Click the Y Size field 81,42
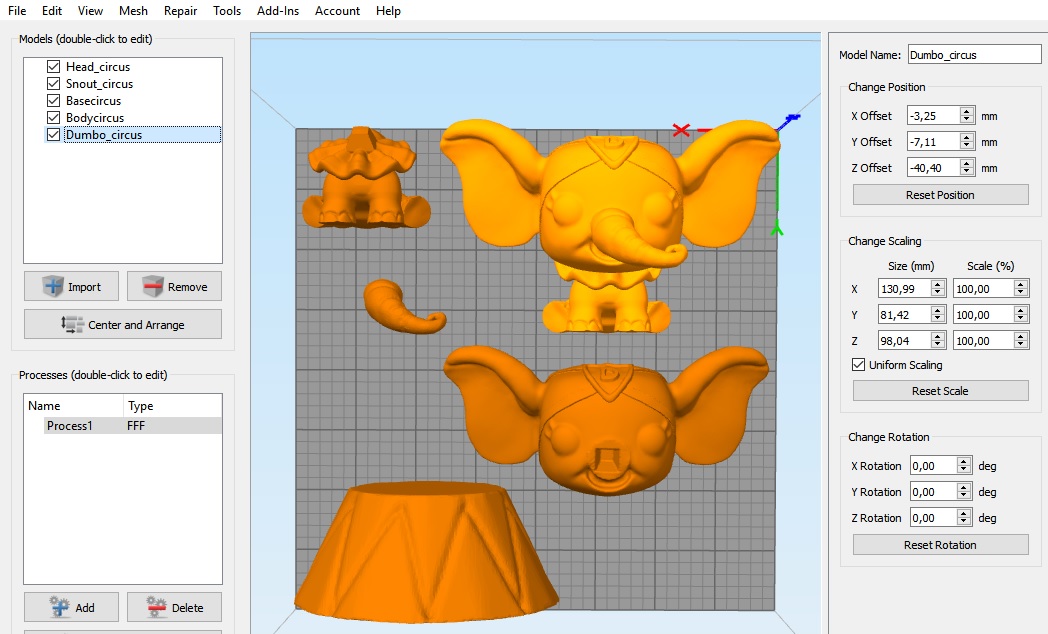This screenshot has width=1048, height=634. (905, 315)
